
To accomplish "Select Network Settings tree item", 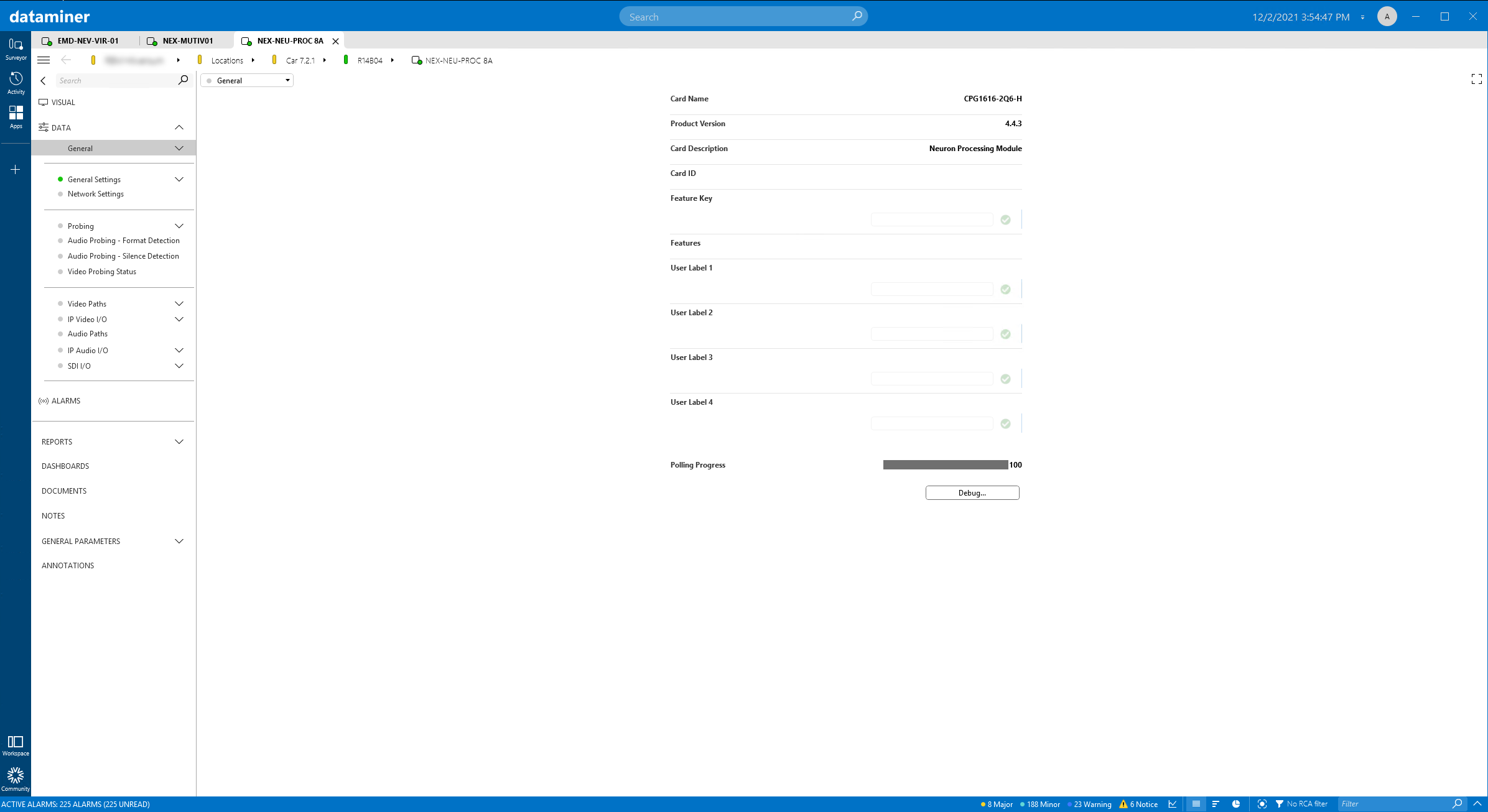I will 96,194.
